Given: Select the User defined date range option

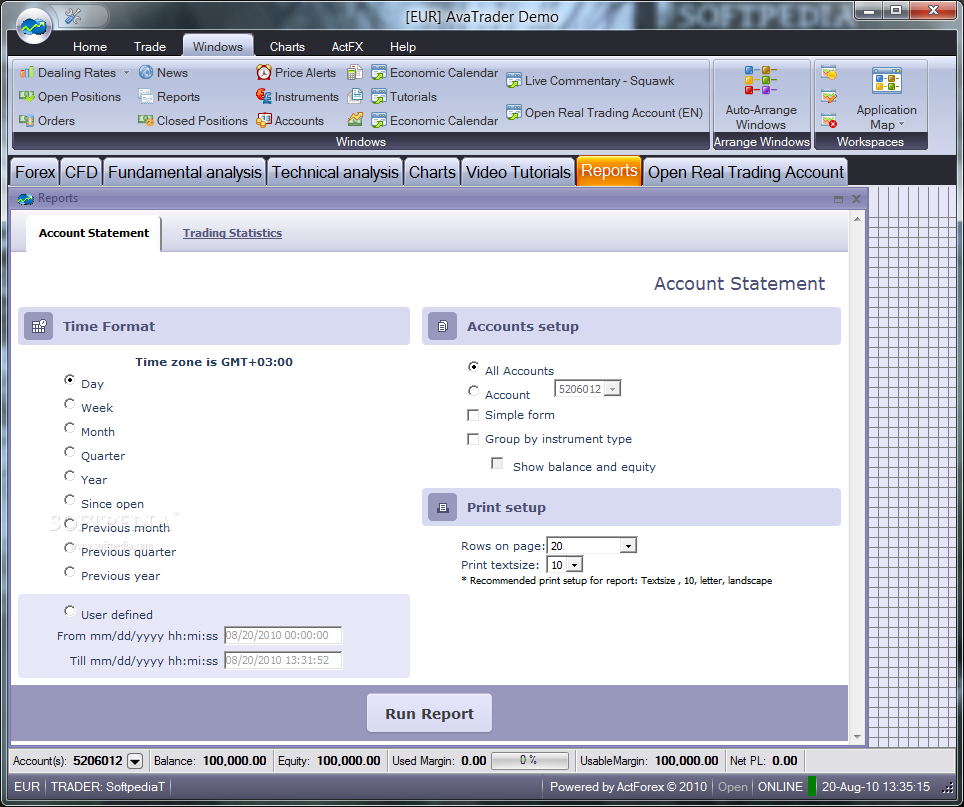Looking at the screenshot, I should point(69,611).
